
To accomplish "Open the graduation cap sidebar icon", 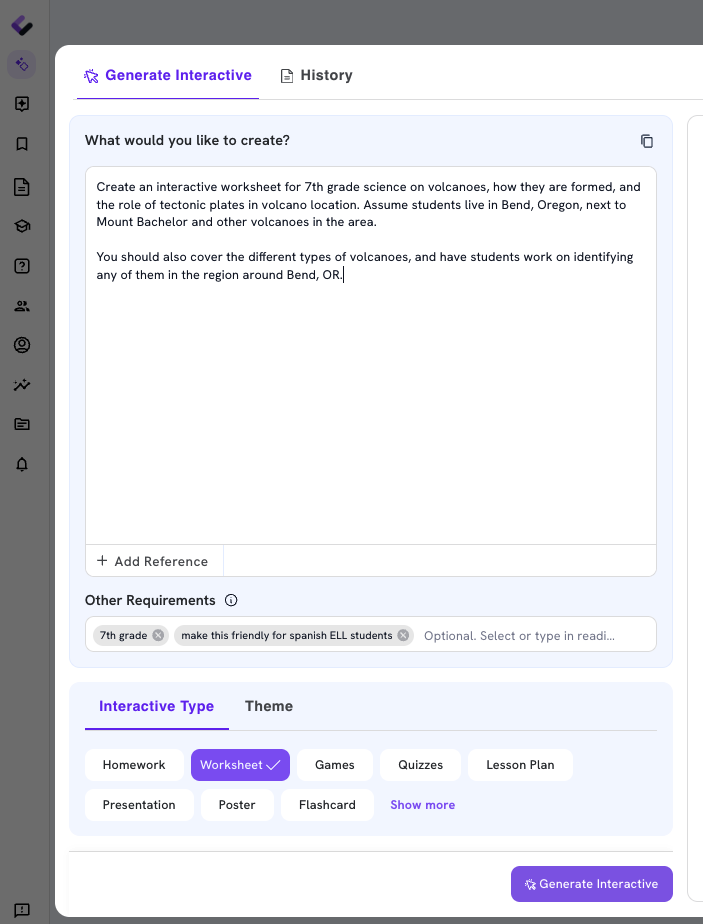I will coord(22,226).
